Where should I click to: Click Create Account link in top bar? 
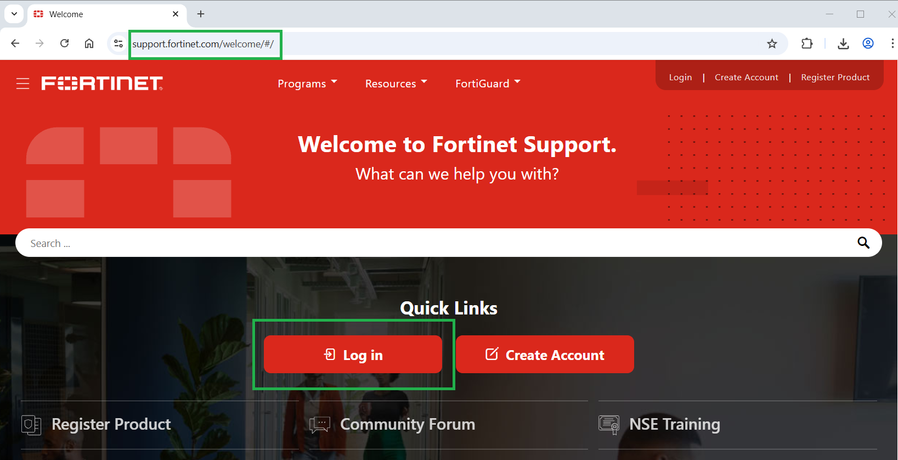[746, 77]
